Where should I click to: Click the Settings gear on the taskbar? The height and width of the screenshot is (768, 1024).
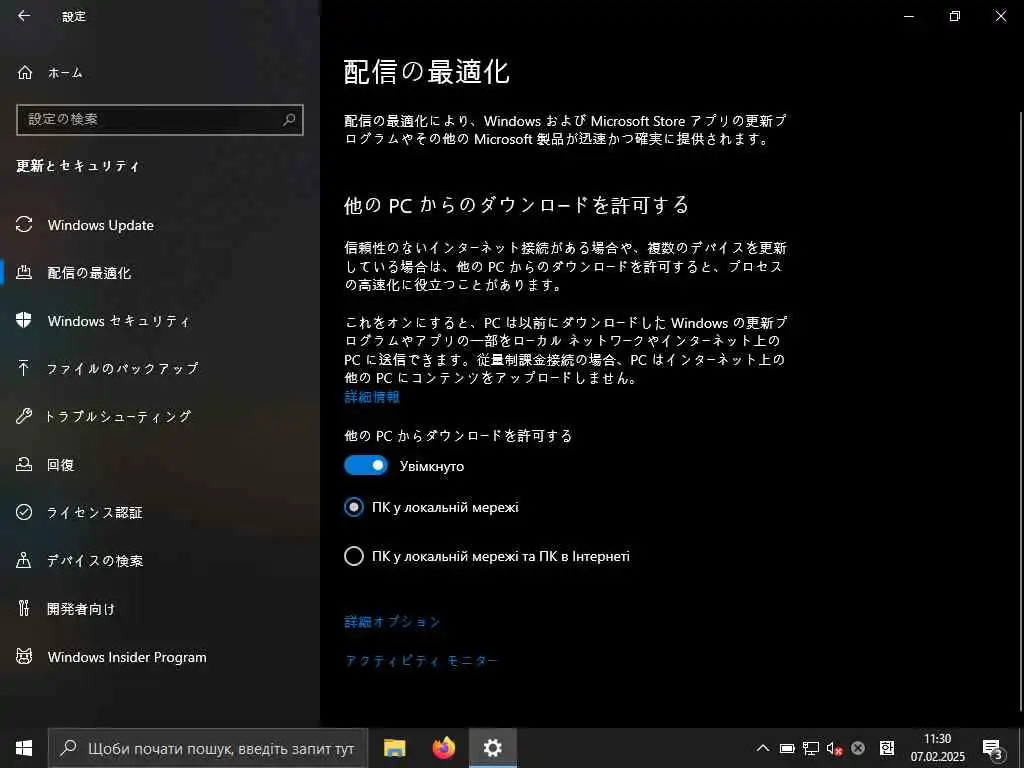click(492, 748)
